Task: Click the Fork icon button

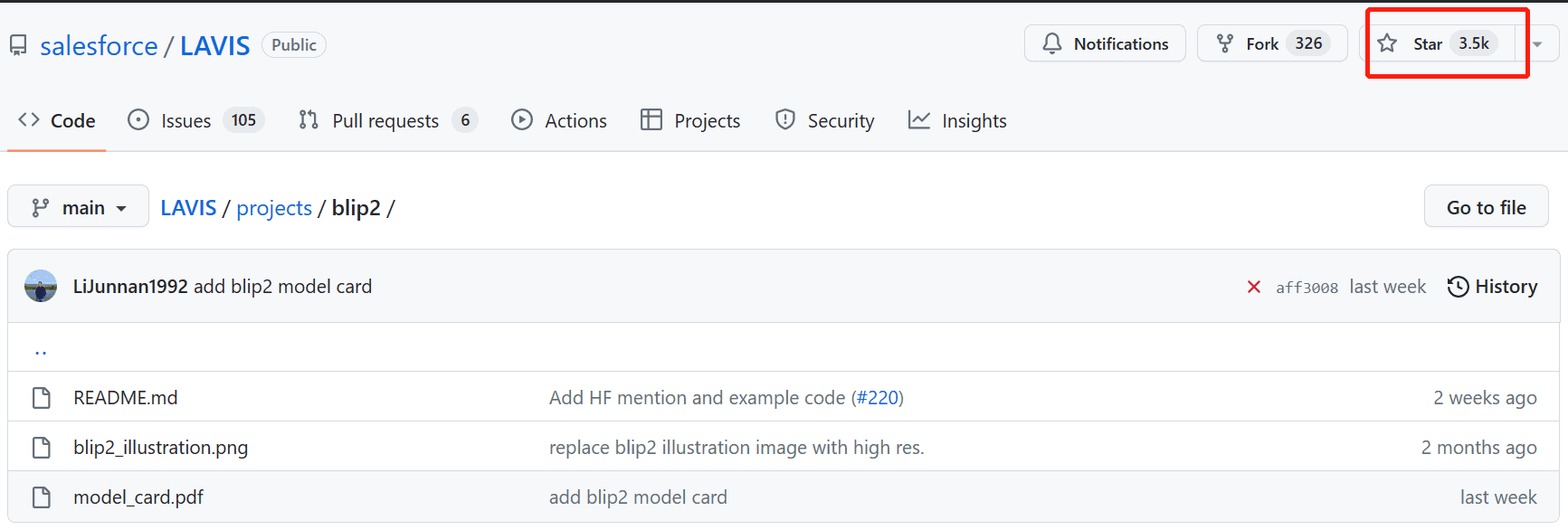Action: [1225, 43]
